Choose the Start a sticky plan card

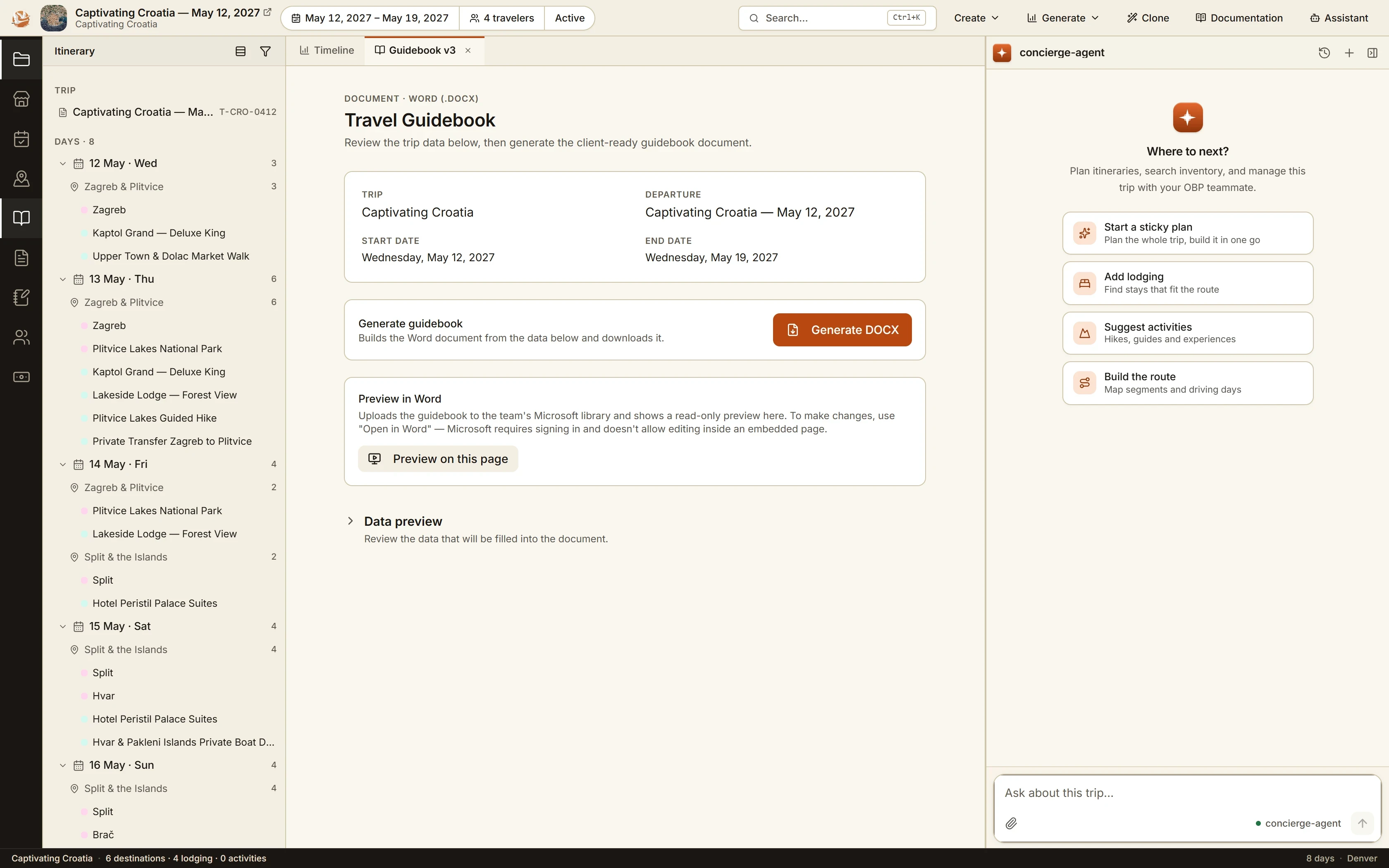click(1188, 233)
